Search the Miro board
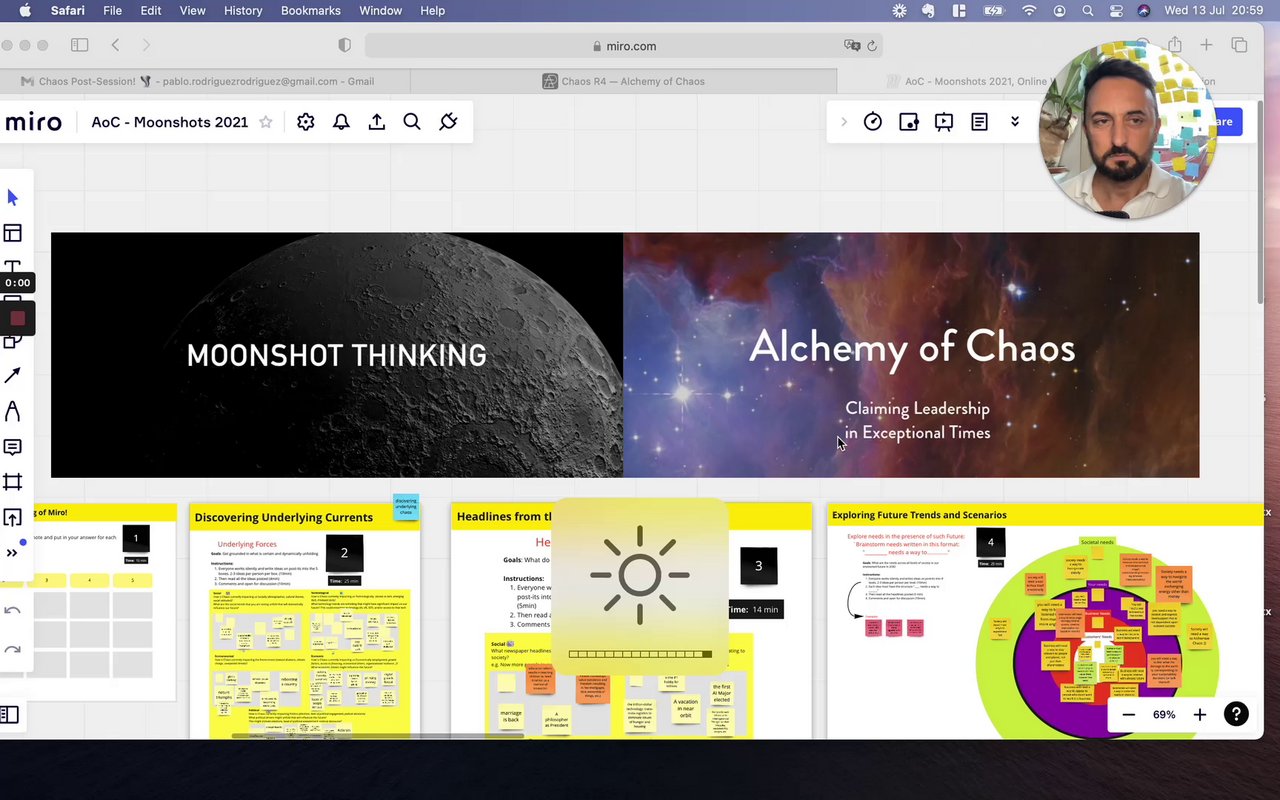The height and width of the screenshot is (800, 1280). point(412,122)
